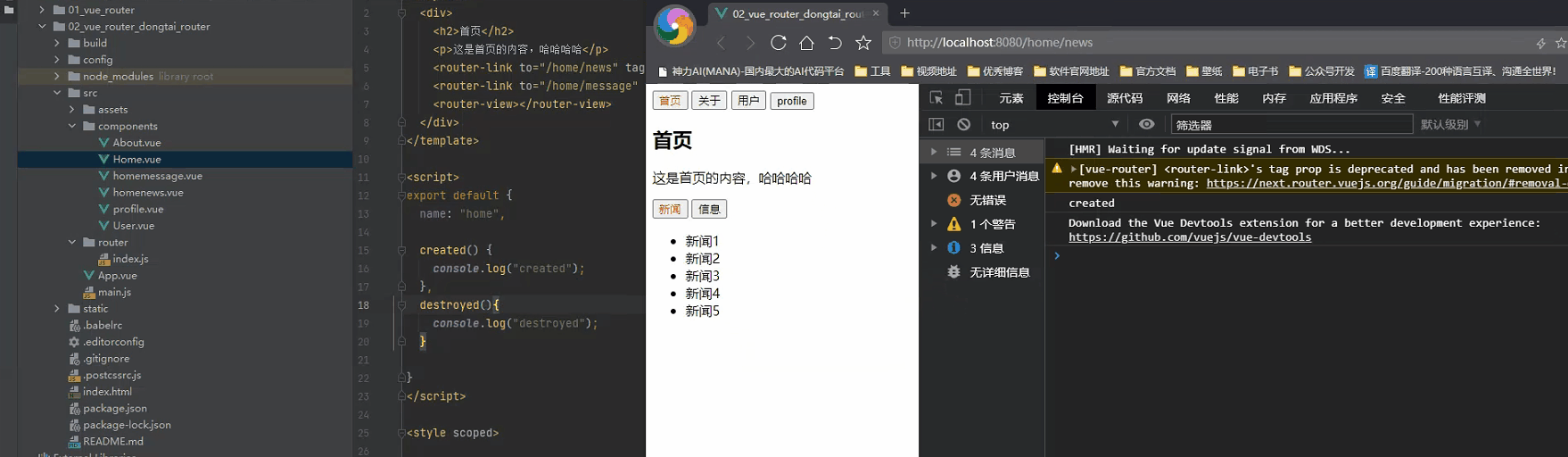Go to browser home icon
The width and height of the screenshot is (1568, 457).
pos(806,43)
